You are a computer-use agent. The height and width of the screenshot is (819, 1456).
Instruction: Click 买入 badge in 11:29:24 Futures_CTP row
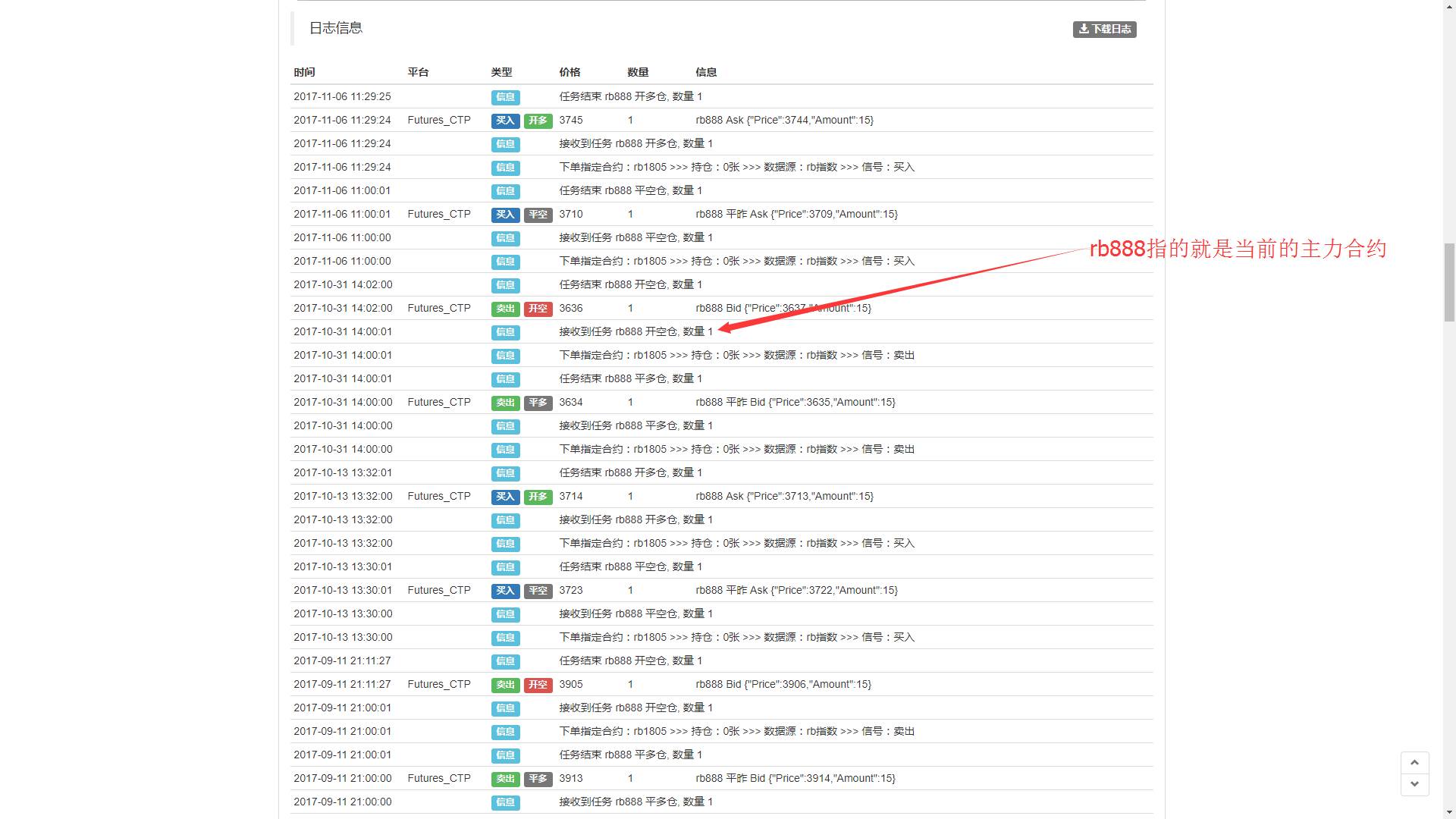pyautogui.click(x=505, y=121)
